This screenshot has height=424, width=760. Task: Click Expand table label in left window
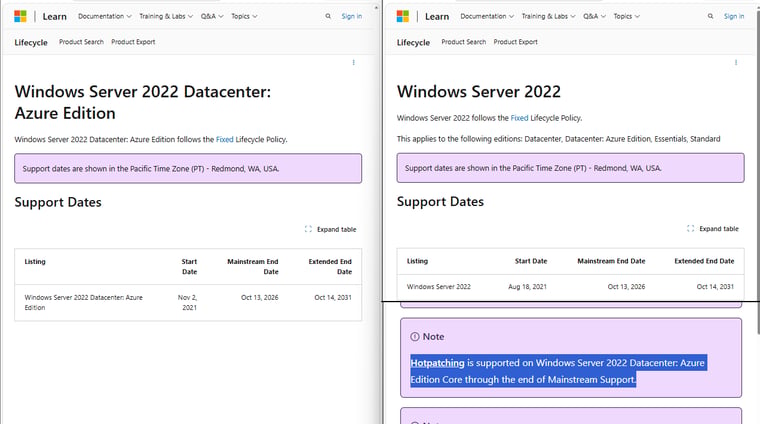point(336,230)
